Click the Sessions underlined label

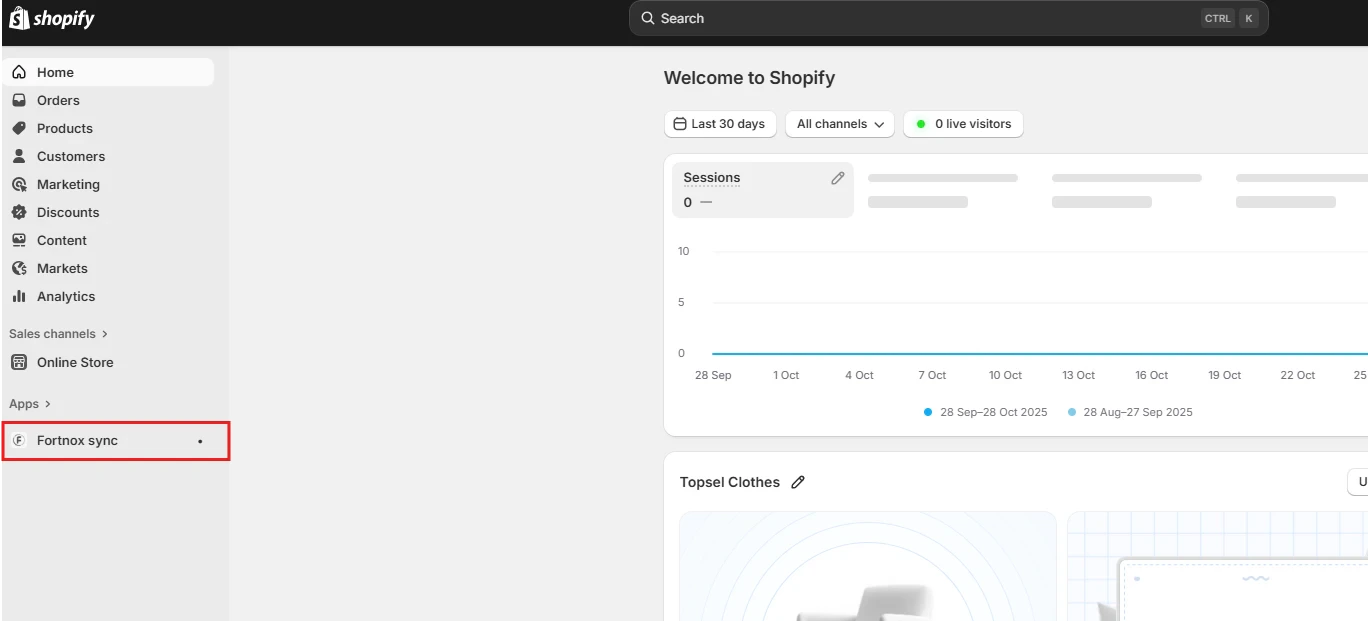pos(712,178)
